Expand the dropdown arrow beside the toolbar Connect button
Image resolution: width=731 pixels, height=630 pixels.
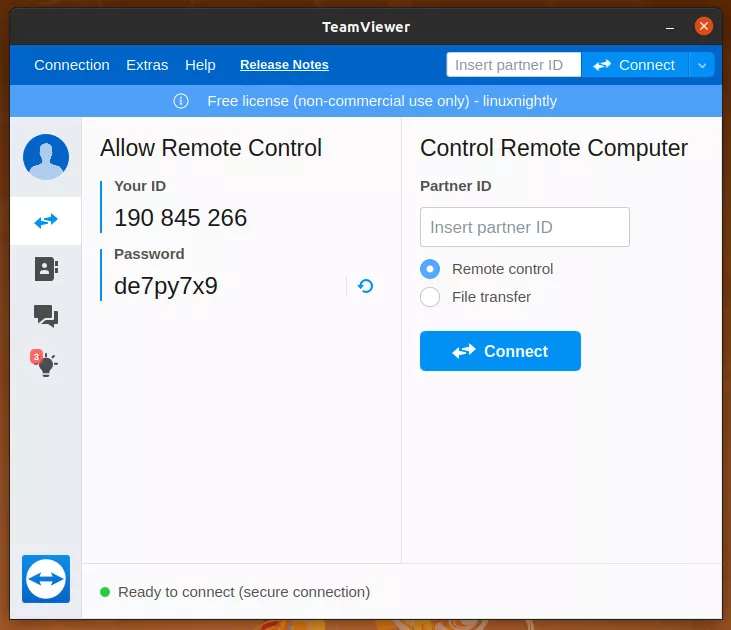click(702, 65)
